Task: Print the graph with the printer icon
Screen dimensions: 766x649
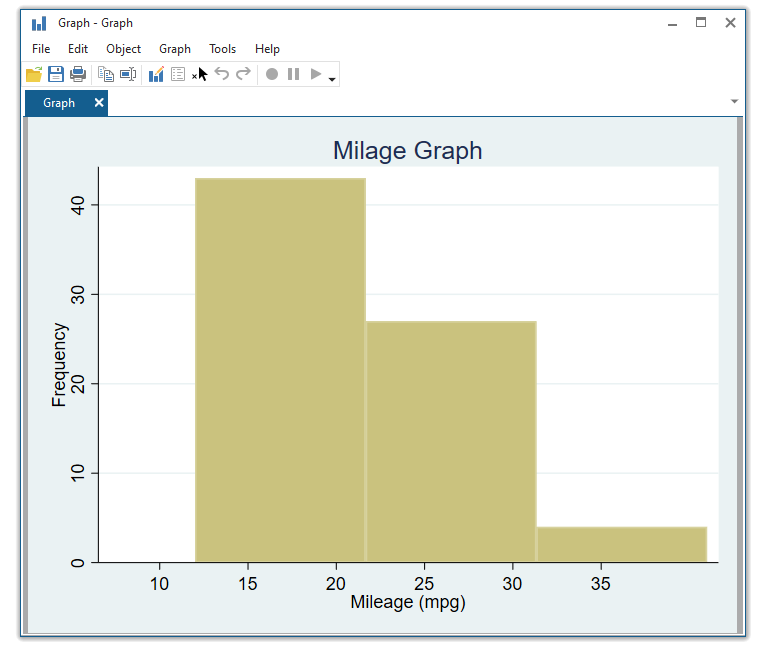Action: [78, 74]
